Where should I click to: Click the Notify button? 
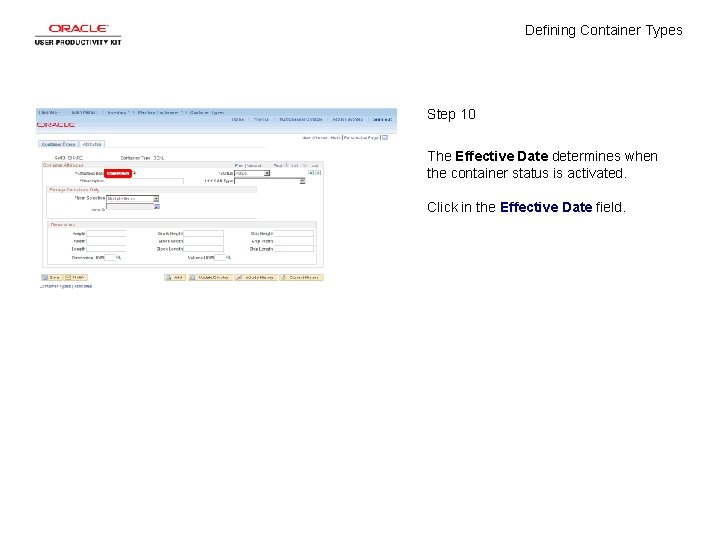(75, 277)
